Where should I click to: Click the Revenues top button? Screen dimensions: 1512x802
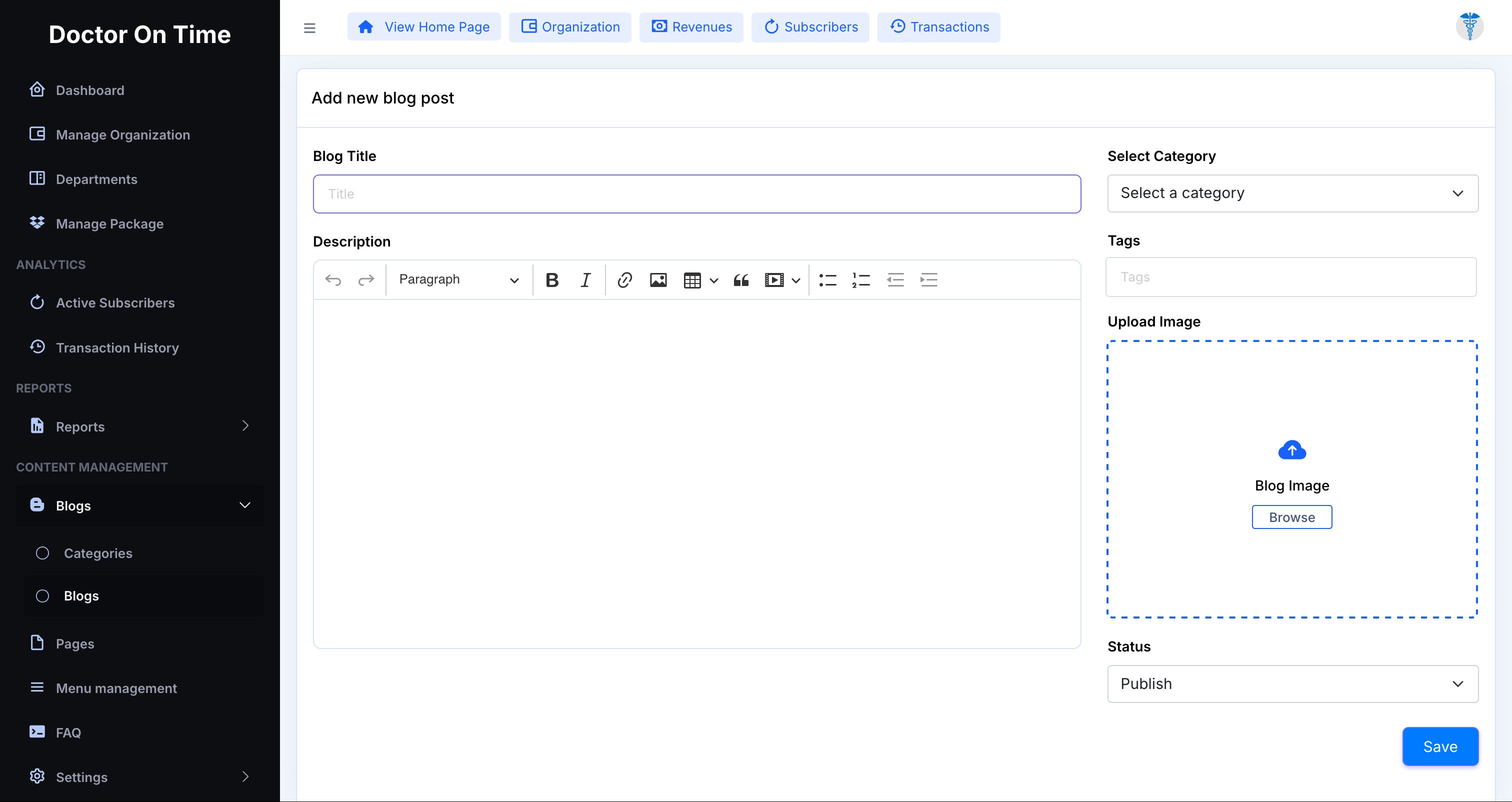[x=691, y=26]
